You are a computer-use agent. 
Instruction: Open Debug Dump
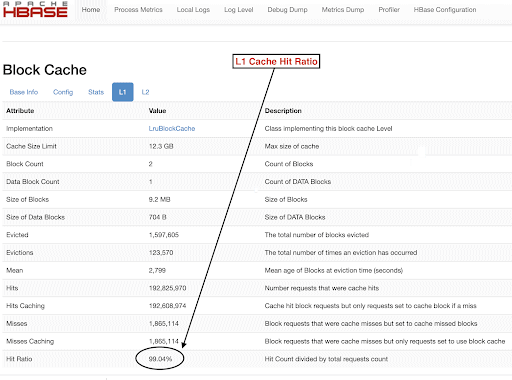[x=287, y=10]
